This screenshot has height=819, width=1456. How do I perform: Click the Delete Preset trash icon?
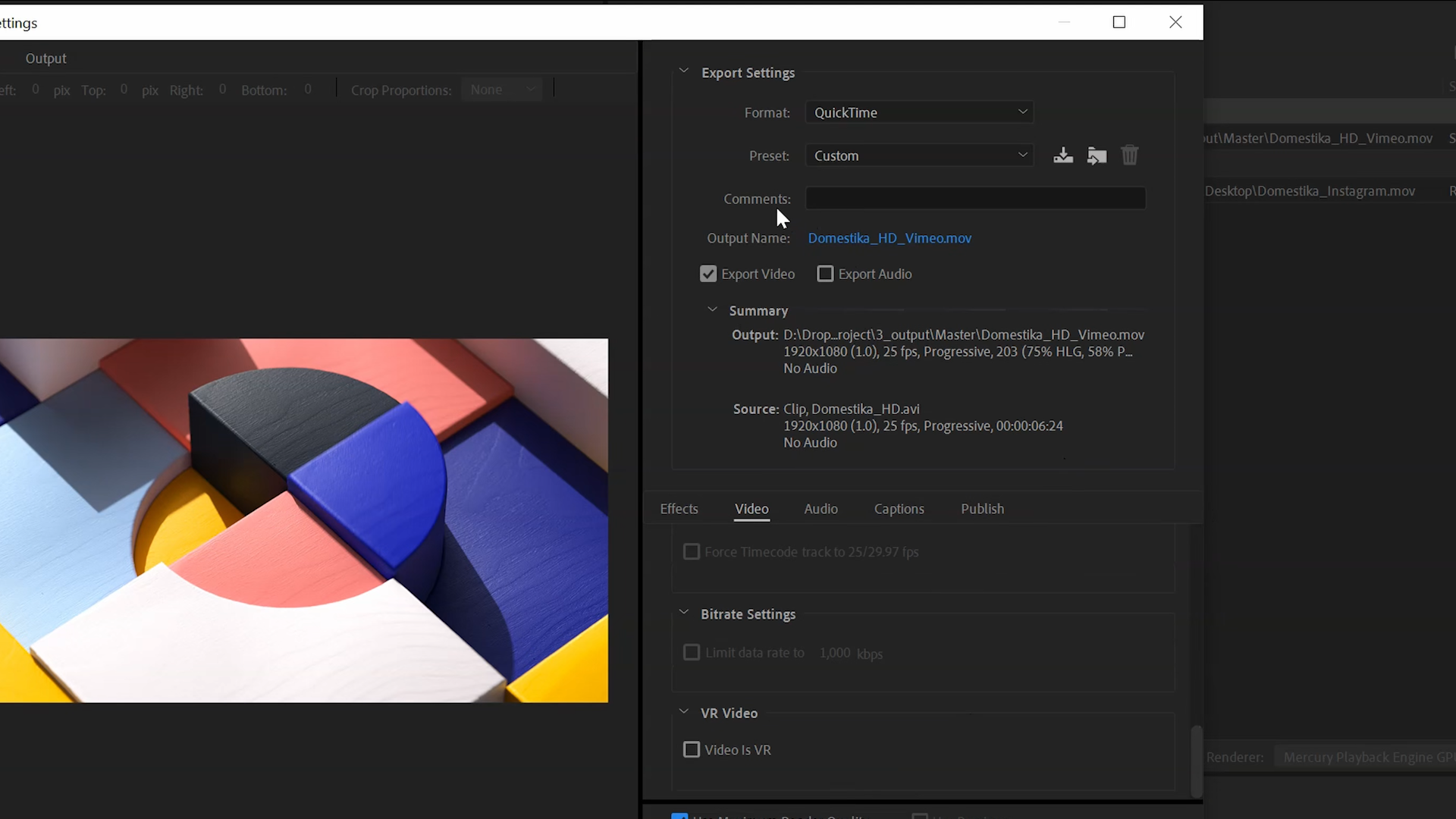[x=1130, y=155]
